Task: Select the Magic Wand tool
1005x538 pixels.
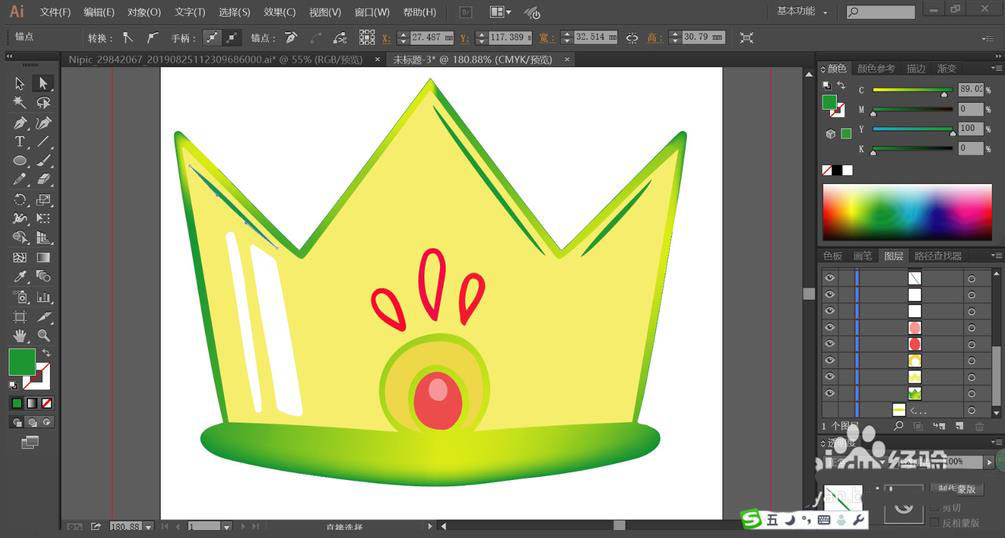Action: [x=20, y=103]
